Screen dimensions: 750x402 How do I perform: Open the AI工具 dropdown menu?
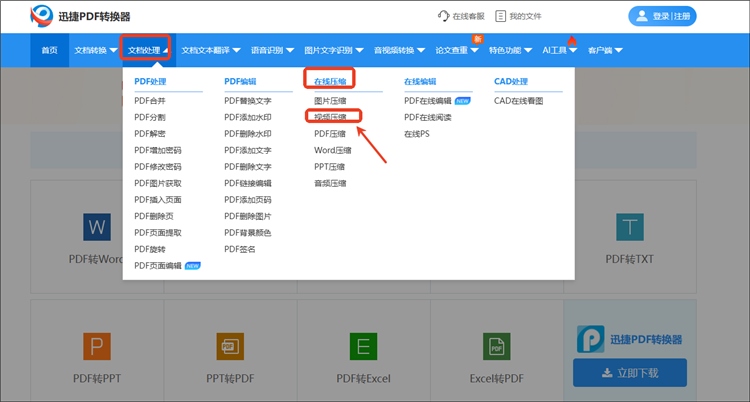[559, 50]
